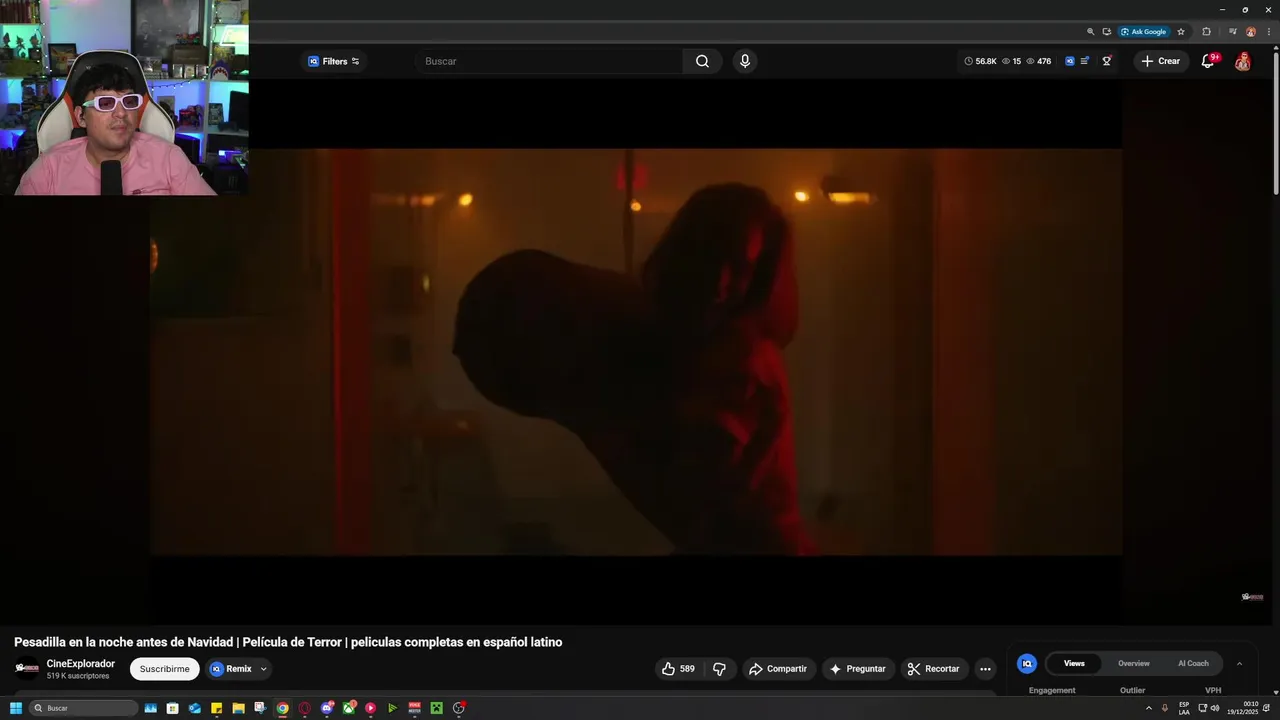The width and height of the screenshot is (1280, 720).
Task: Open Xbox app from taskbar
Action: tap(349, 708)
